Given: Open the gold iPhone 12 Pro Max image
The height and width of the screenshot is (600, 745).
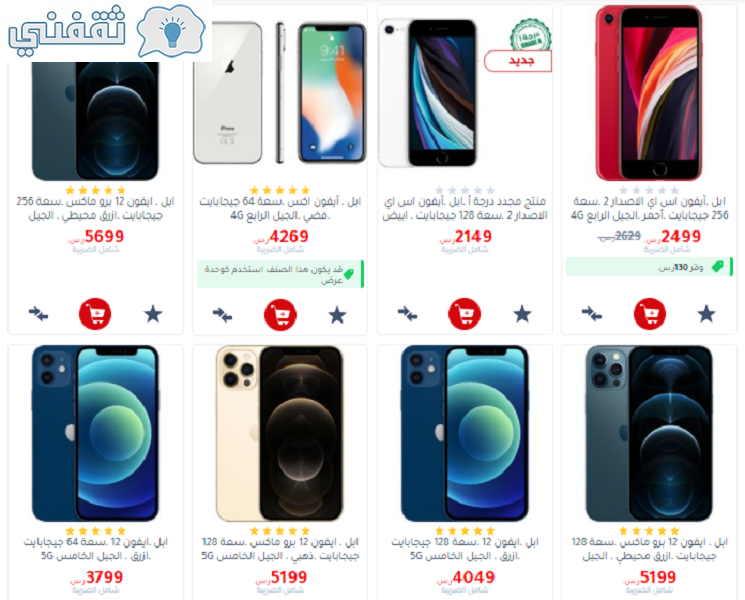Looking at the screenshot, I should [279, 433].
